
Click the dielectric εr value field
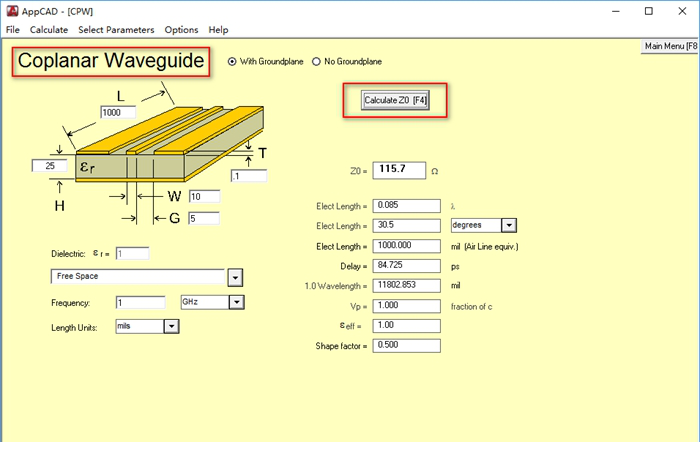[x=132, y=254]
